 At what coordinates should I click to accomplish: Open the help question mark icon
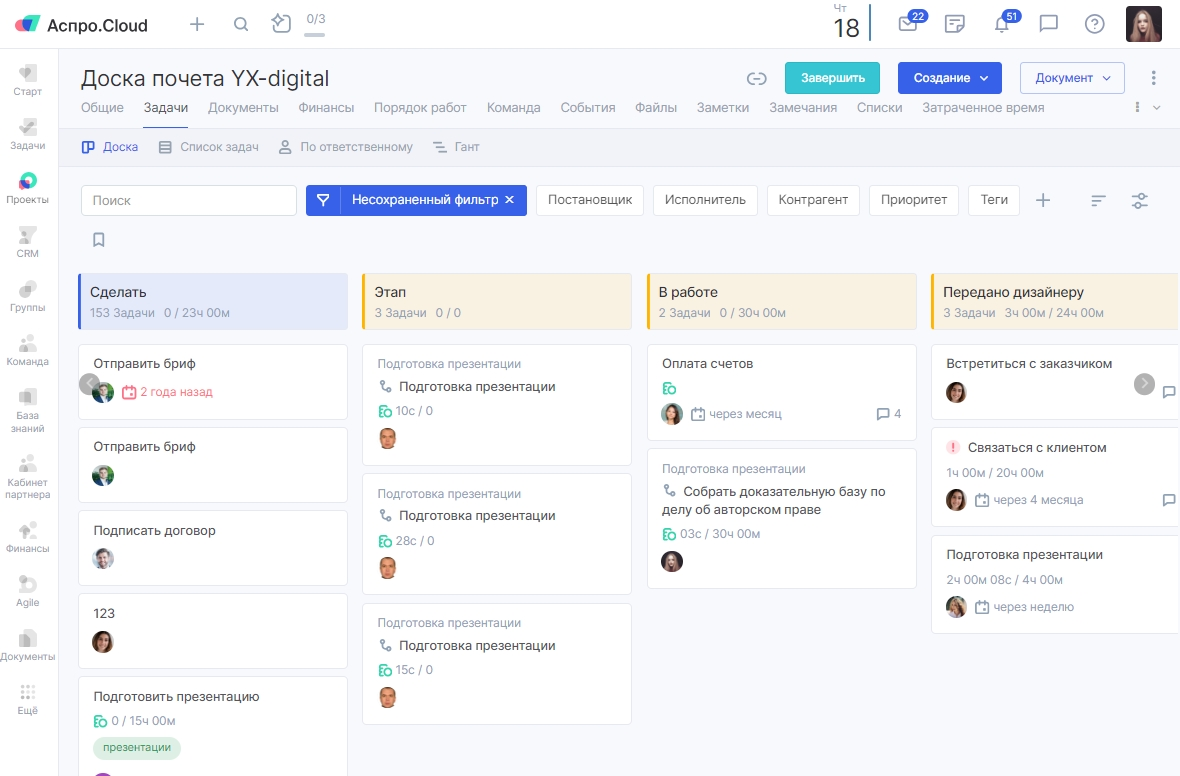tap(1095, 24)
